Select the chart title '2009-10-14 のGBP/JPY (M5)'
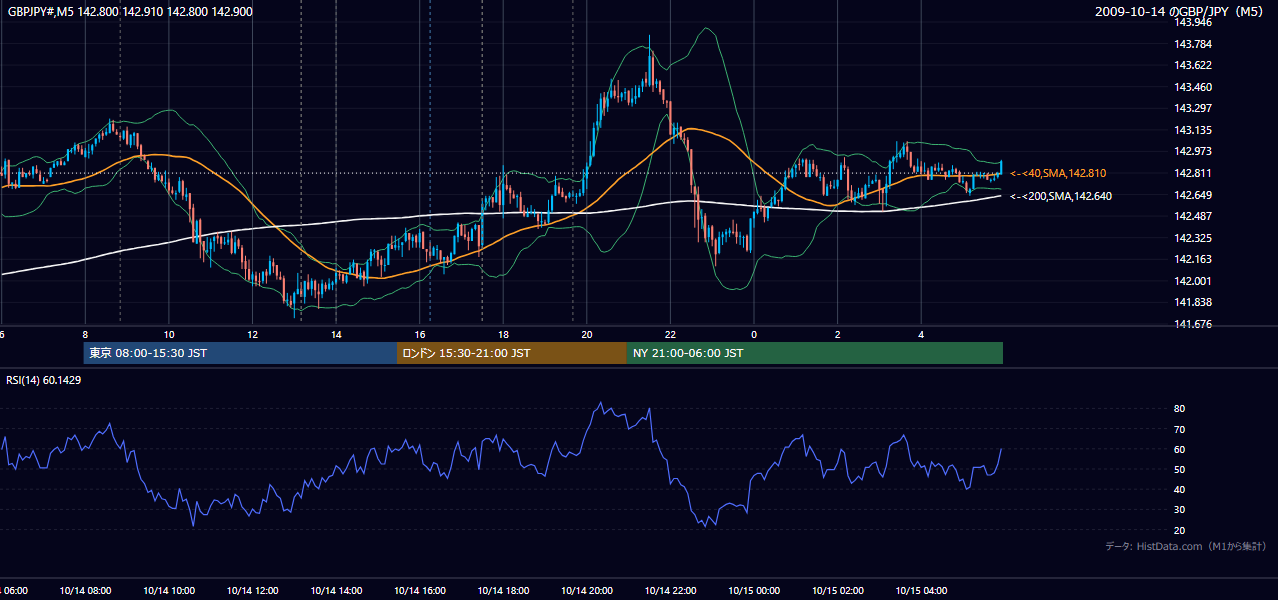Screen dimensions: 1278x600 tap(1181, 11)
